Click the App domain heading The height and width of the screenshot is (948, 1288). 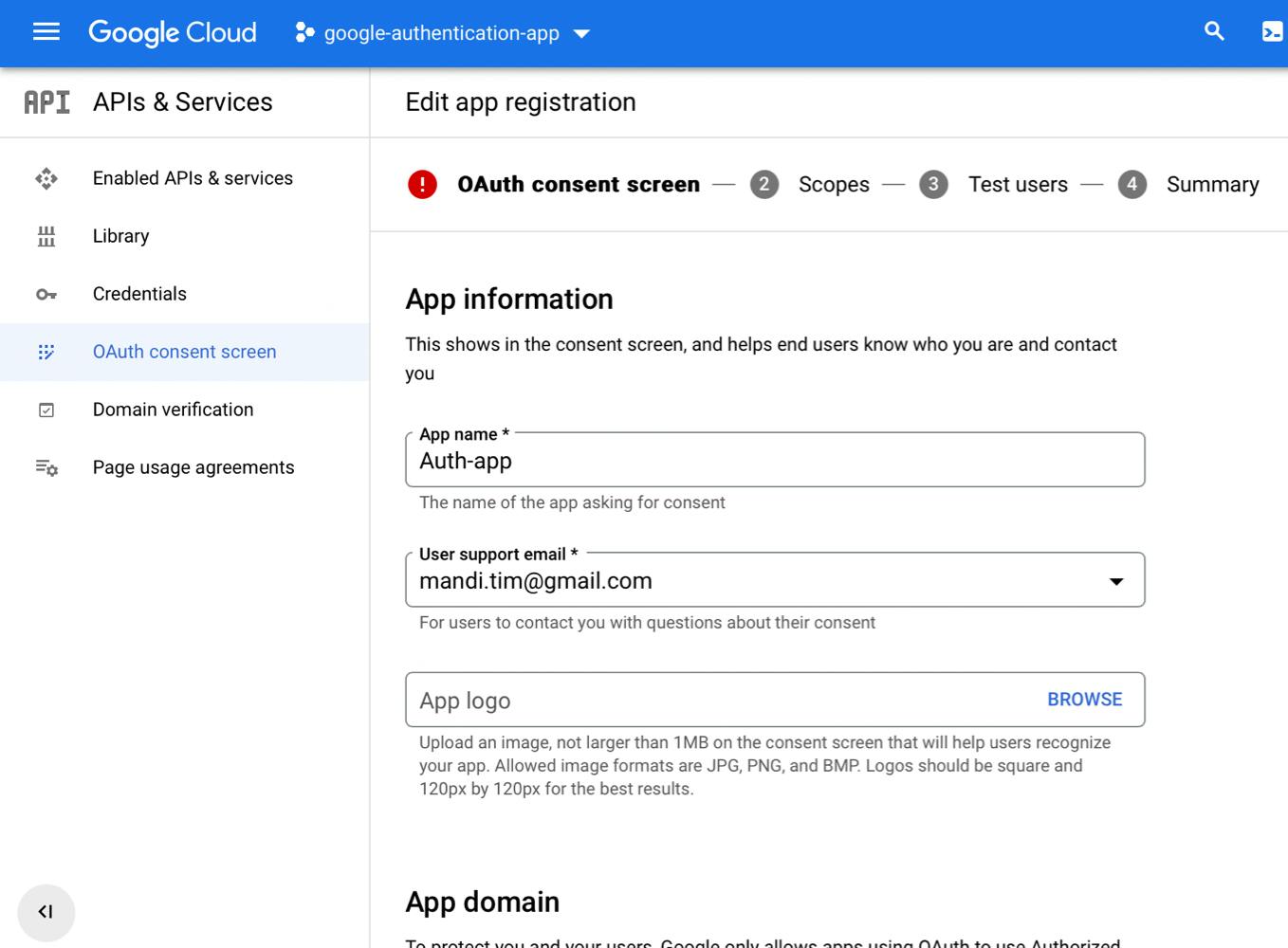click(483, 902)
